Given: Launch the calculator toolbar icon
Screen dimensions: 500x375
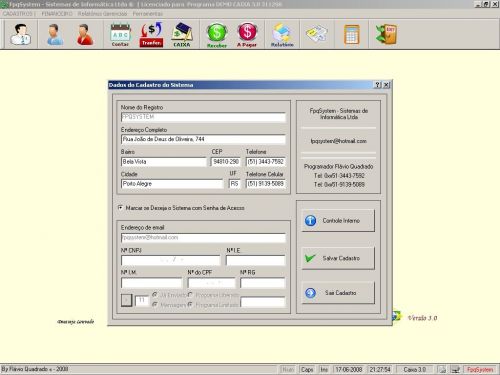Looking at the screenshot, I should (352, 34).
